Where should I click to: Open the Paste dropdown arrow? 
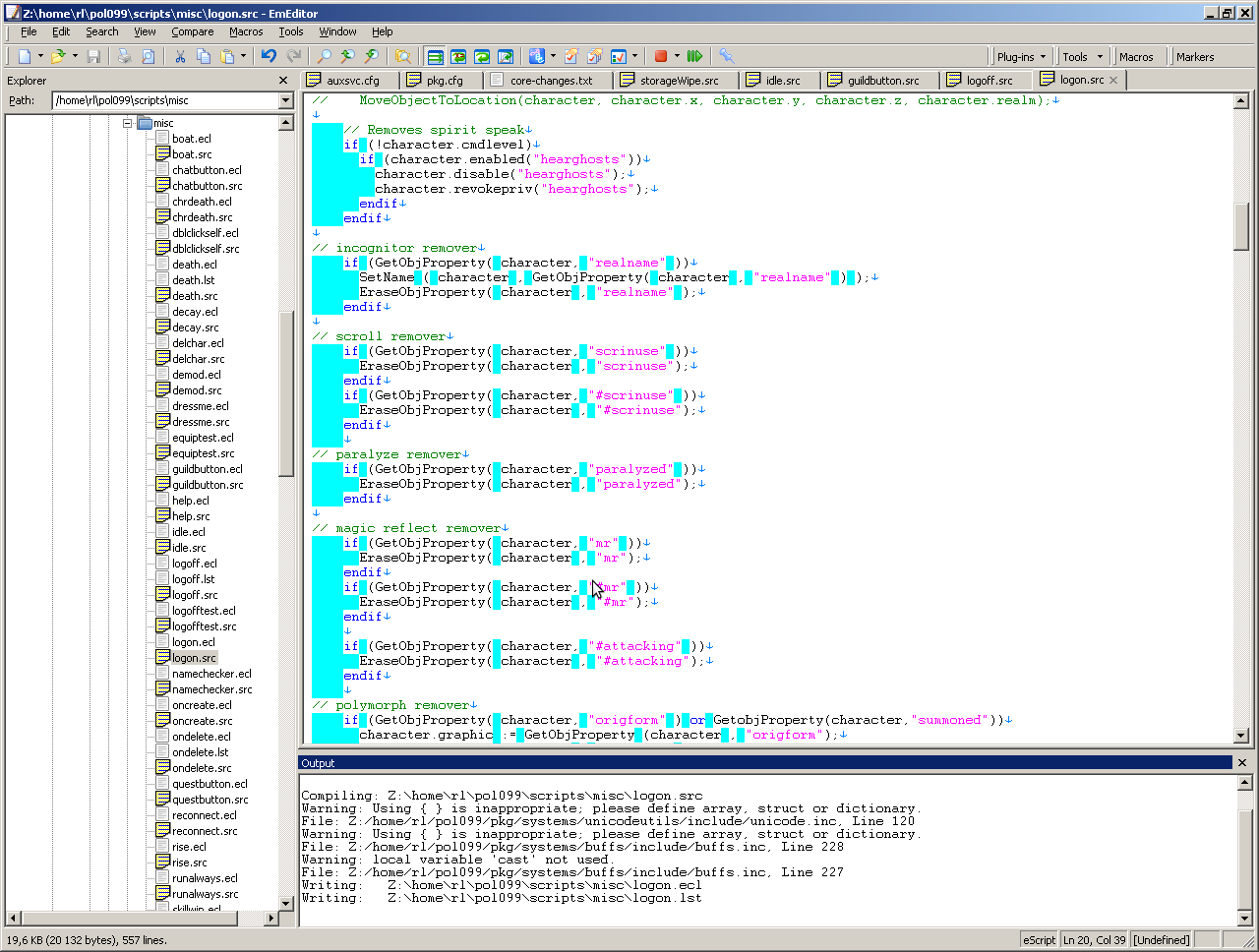[x=244, y=56]
